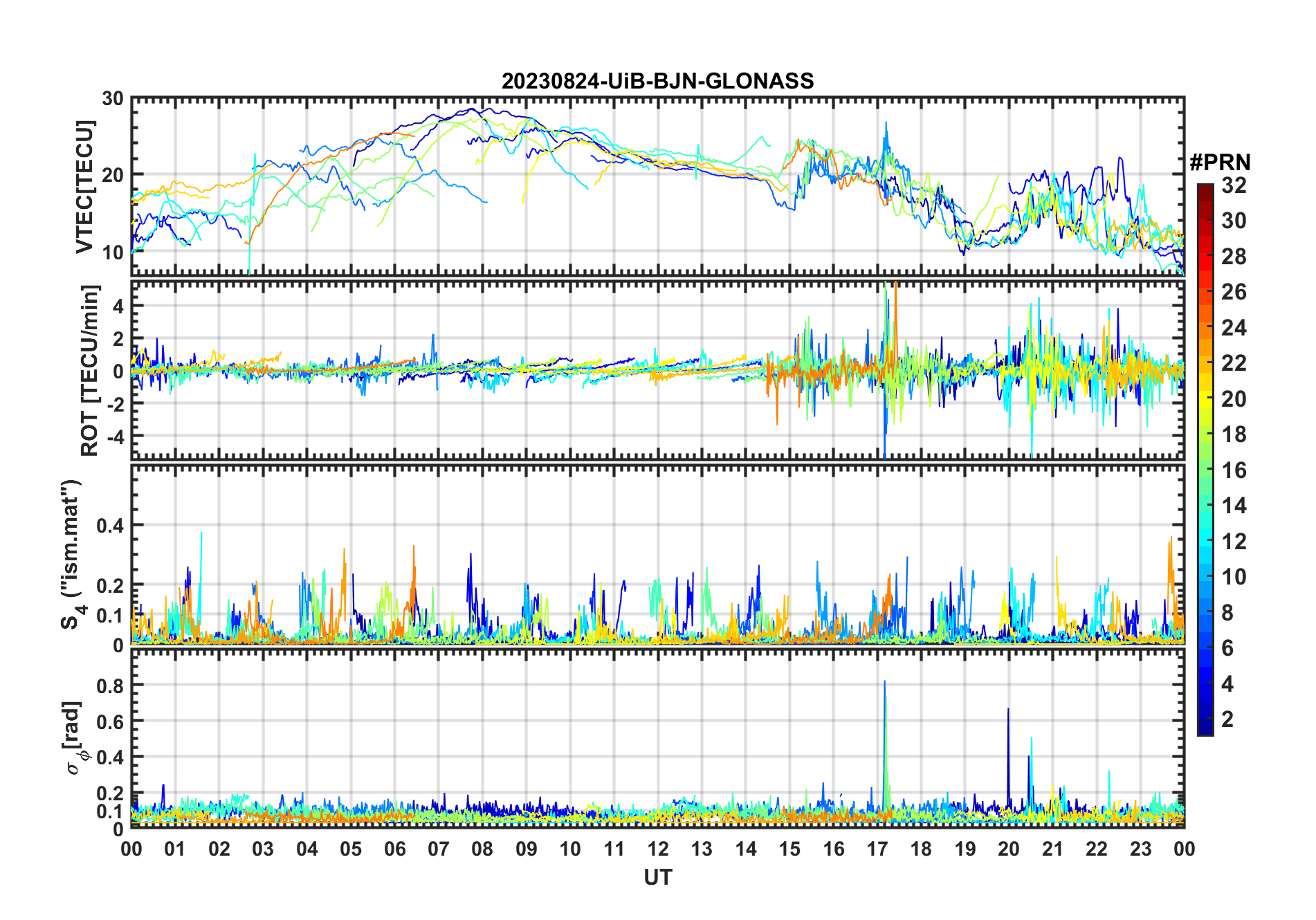Select the VTEC[TECU] y-axis label

coord(84,187)
